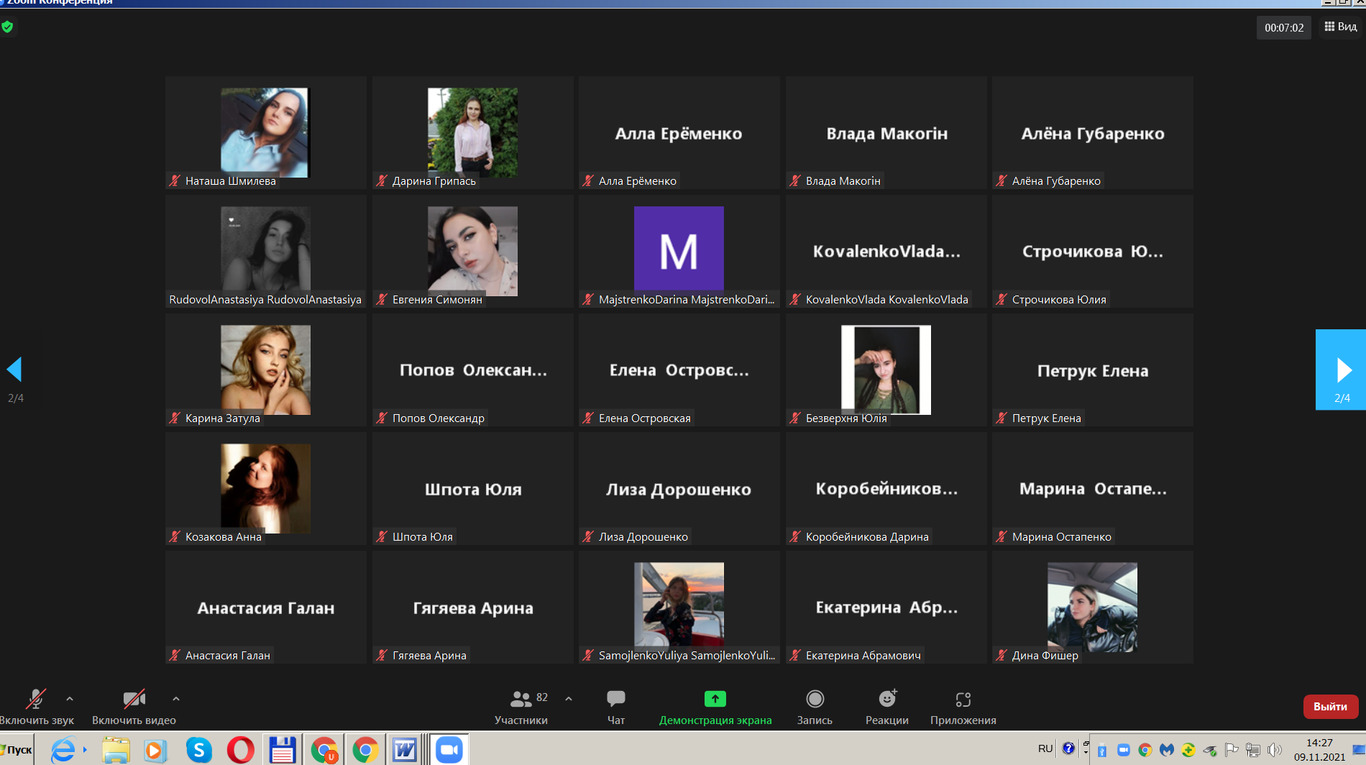Select Дина Фишер's profile photo
This screenshot has height=765, width=1366.
[x=1092, y=607]
